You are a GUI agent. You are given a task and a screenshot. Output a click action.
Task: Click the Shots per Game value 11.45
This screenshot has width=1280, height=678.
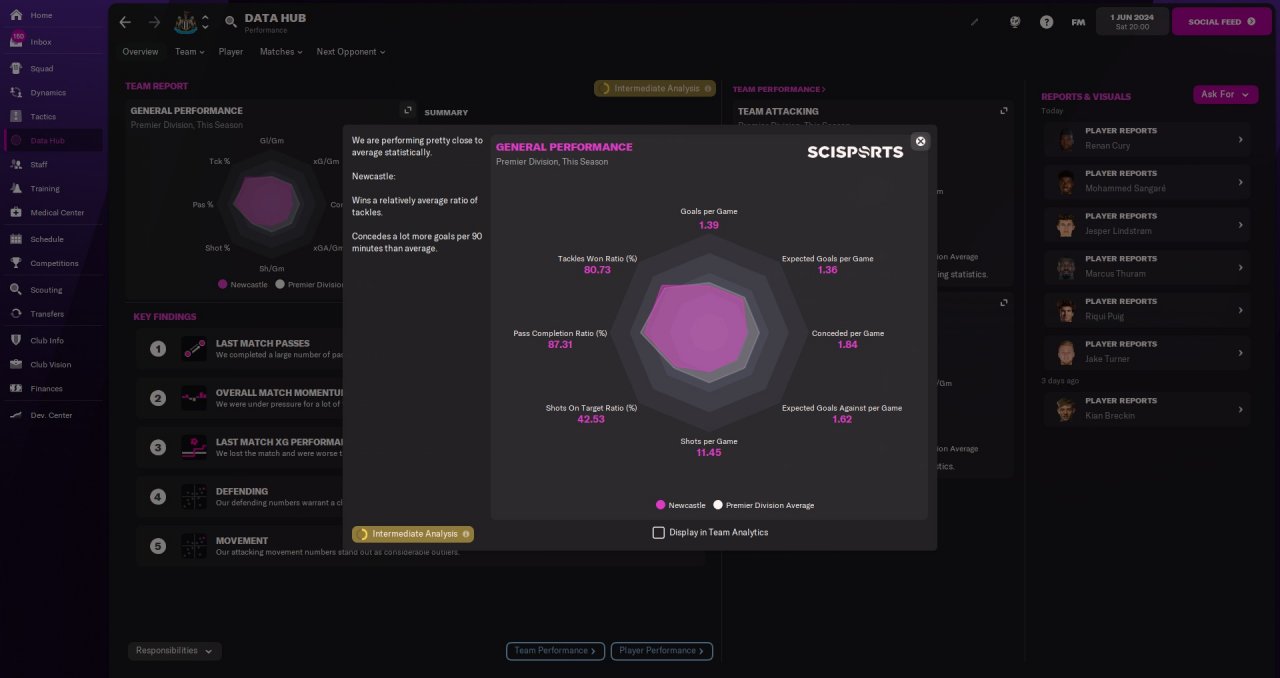tap(709, 453)
